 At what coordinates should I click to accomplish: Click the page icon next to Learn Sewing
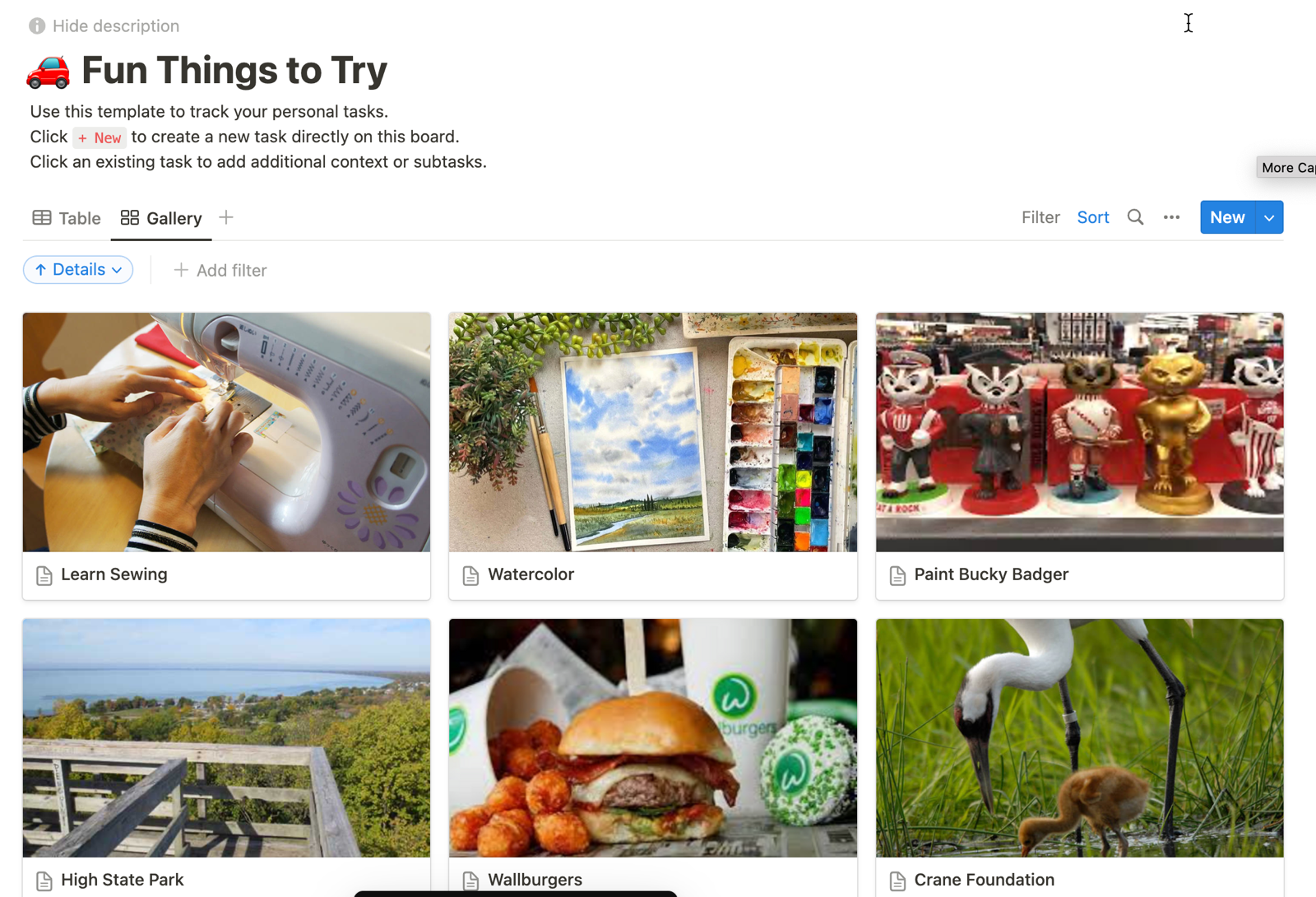(44, 574)
